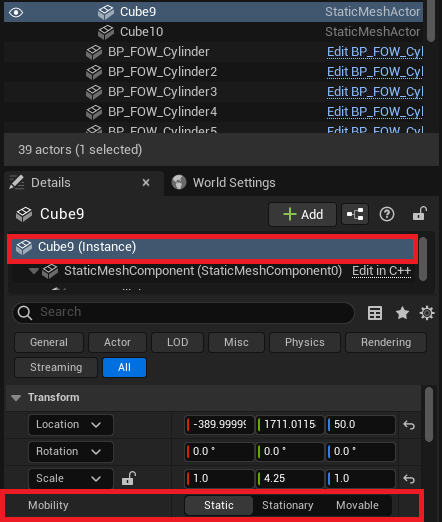This screenshot has width=442, height=522.
Task: Show only favorites star icon
Action: [402, 313]
